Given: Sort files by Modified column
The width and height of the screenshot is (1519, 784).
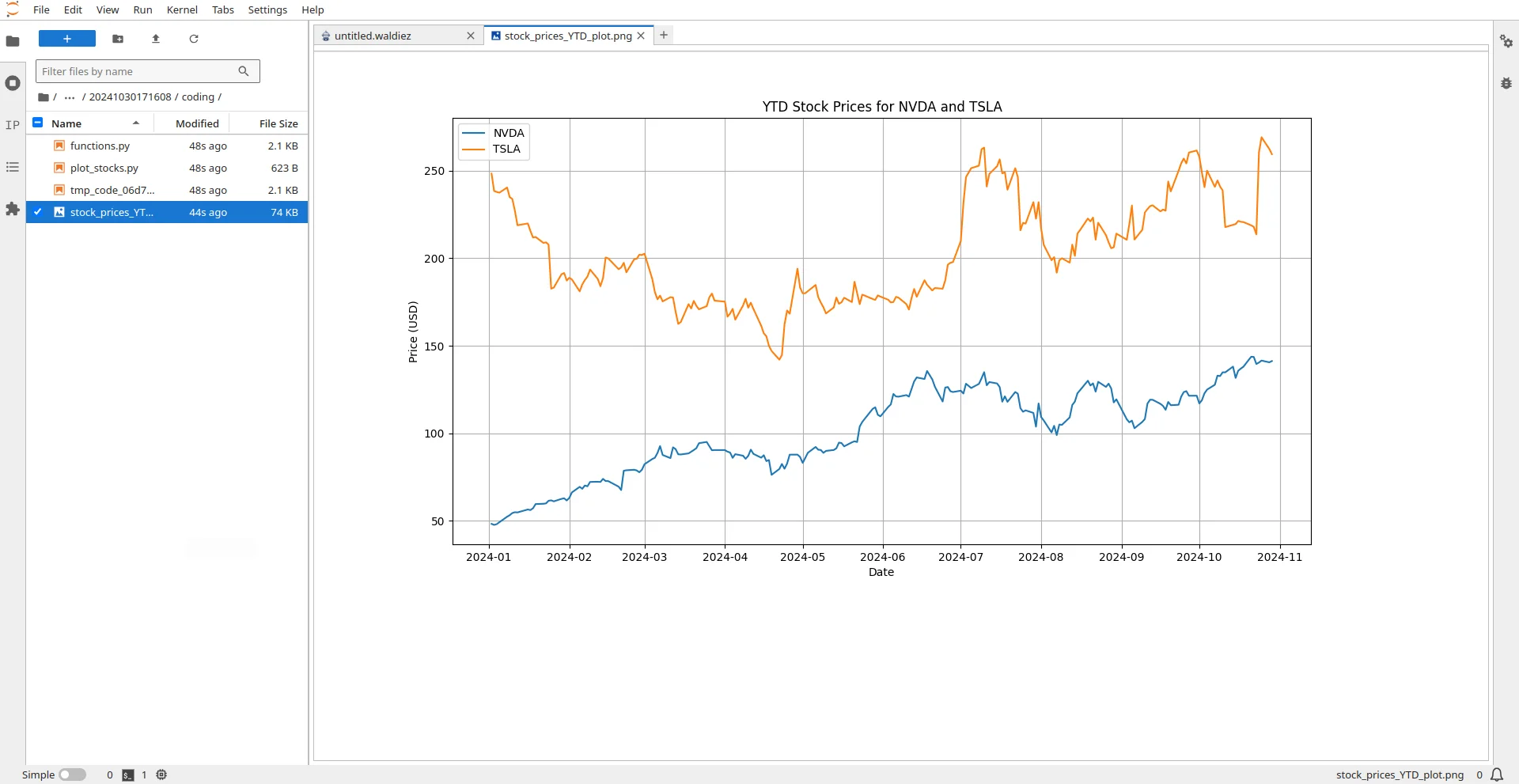Looking at the screenshot, I should 197,123.
